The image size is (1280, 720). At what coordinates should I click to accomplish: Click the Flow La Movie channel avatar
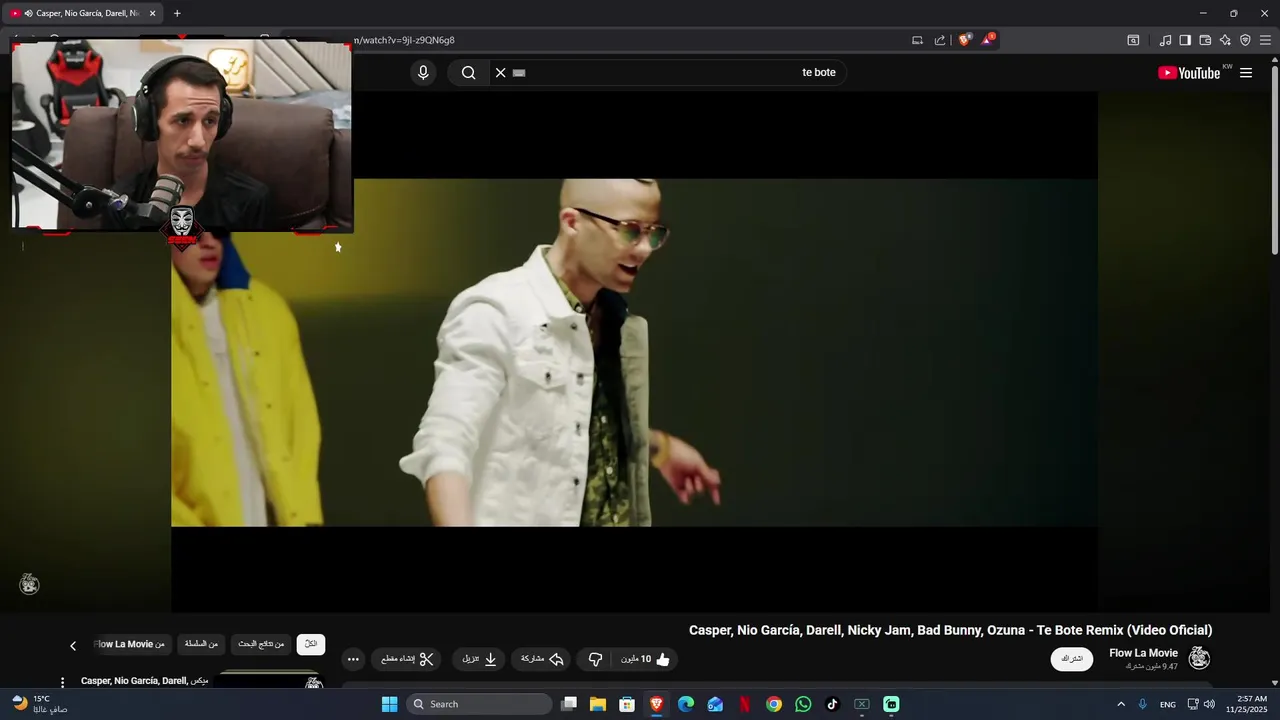tap(1199, 658)
